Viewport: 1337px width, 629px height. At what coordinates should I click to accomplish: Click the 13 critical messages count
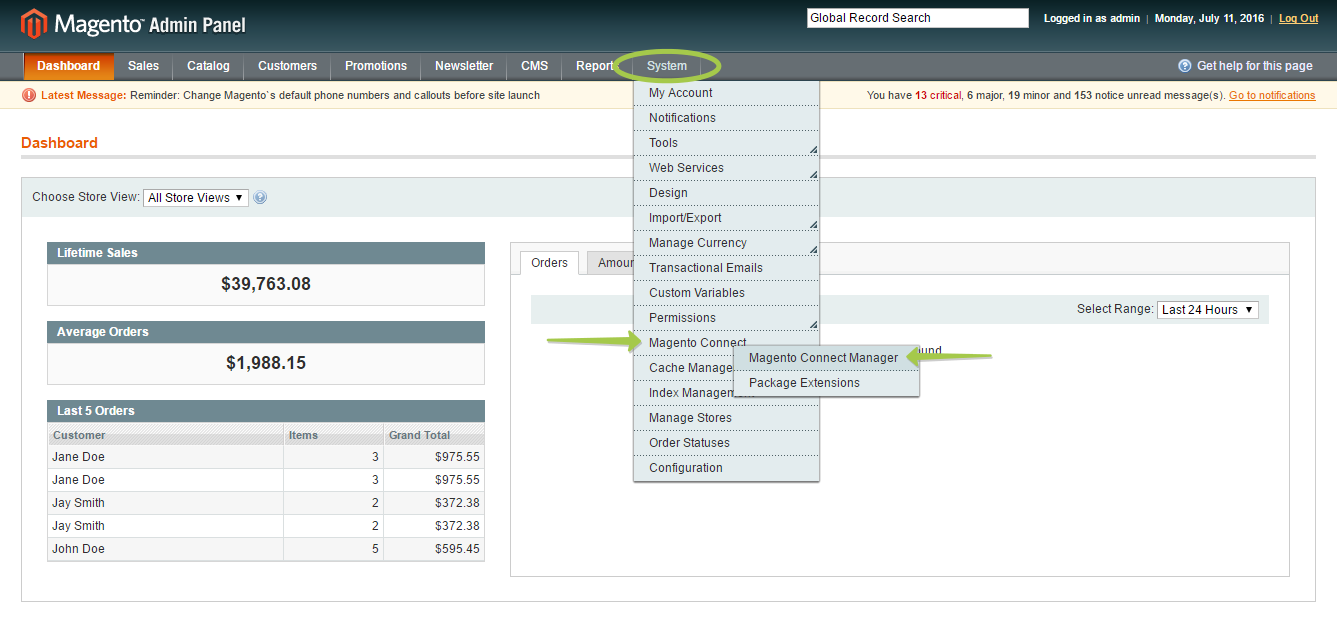click(938, 96)
